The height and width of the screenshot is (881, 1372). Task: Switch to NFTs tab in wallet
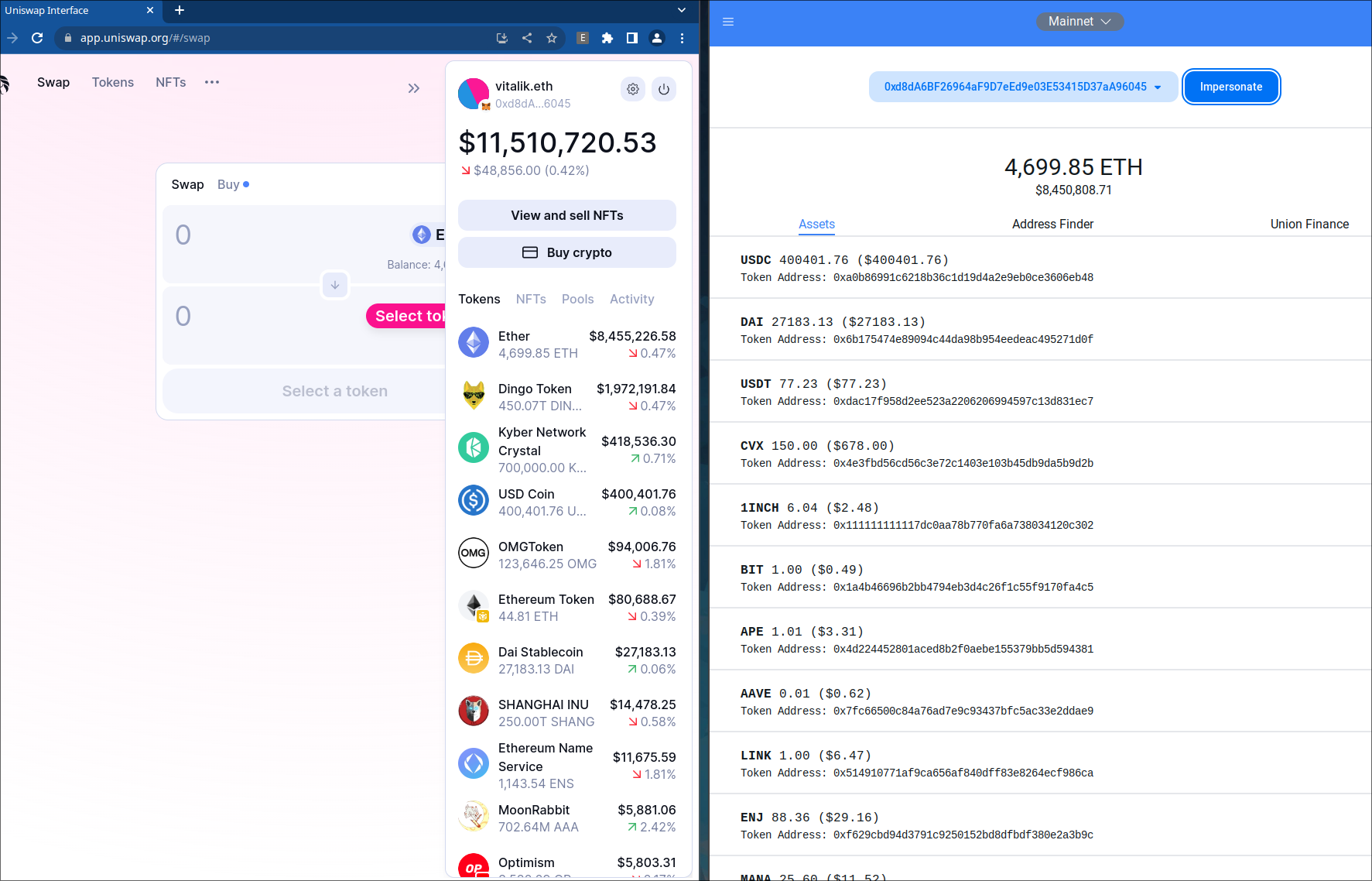[531, 299]
